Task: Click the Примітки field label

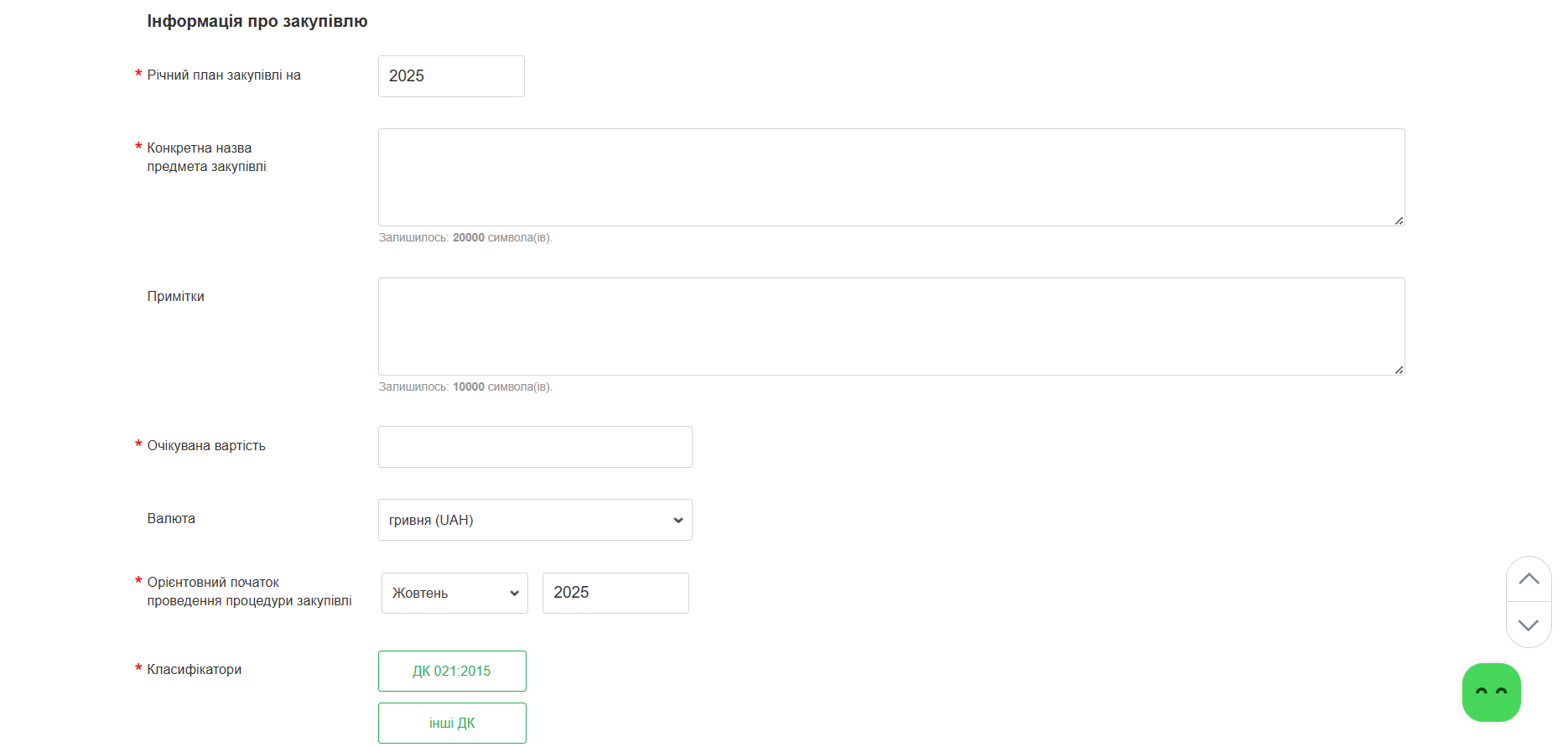Action: coord(176,297)
